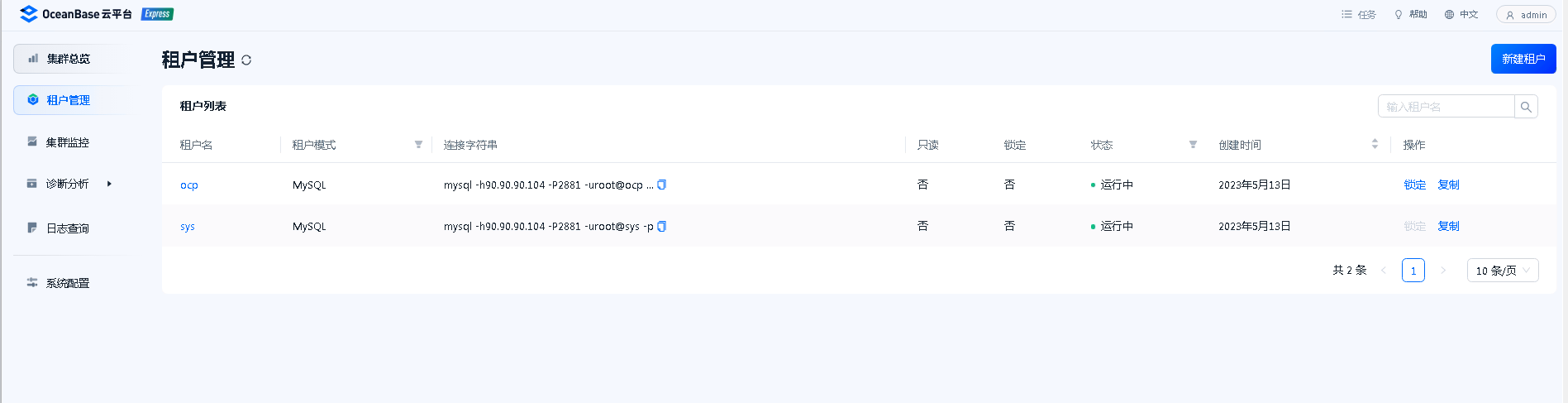This screenshot has width=1568, height=403.
Task: Sort the list by 创建时间
Action: coord(1375,145)
